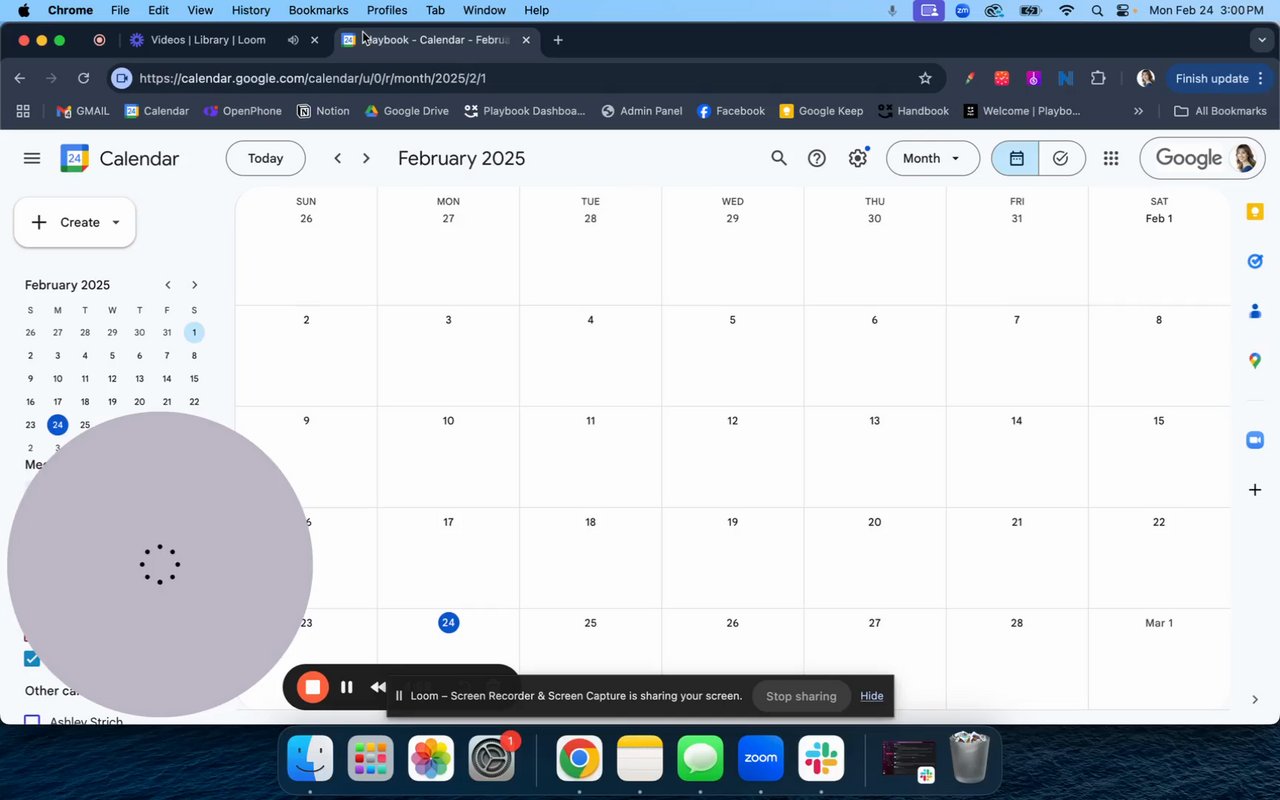
Task: Bookmark this page with the star icon
Action: pyautogui.click(x=925, y=78)
